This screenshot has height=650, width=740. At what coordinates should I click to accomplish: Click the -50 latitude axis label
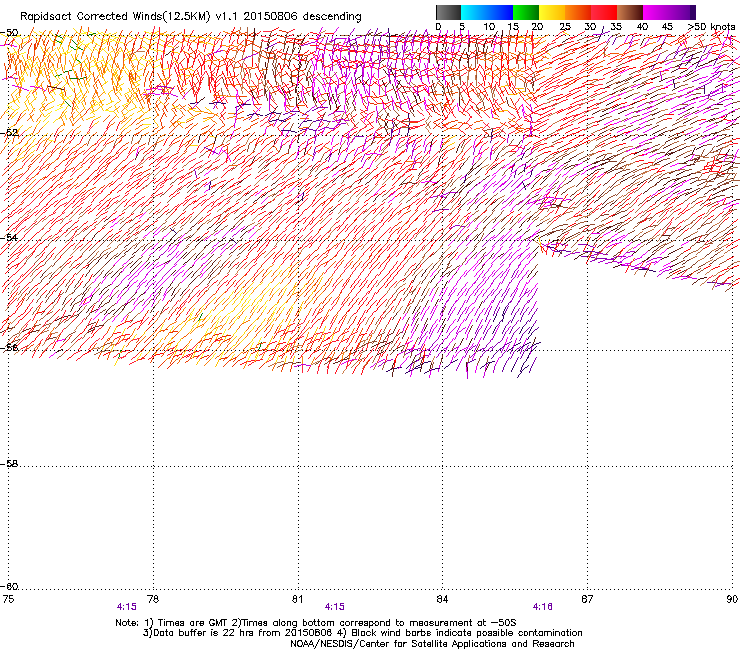(x=9, y=33)
